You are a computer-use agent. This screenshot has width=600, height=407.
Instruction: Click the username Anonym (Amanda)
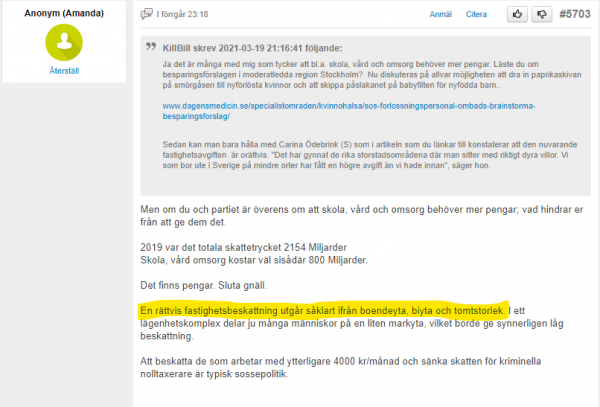64,13
